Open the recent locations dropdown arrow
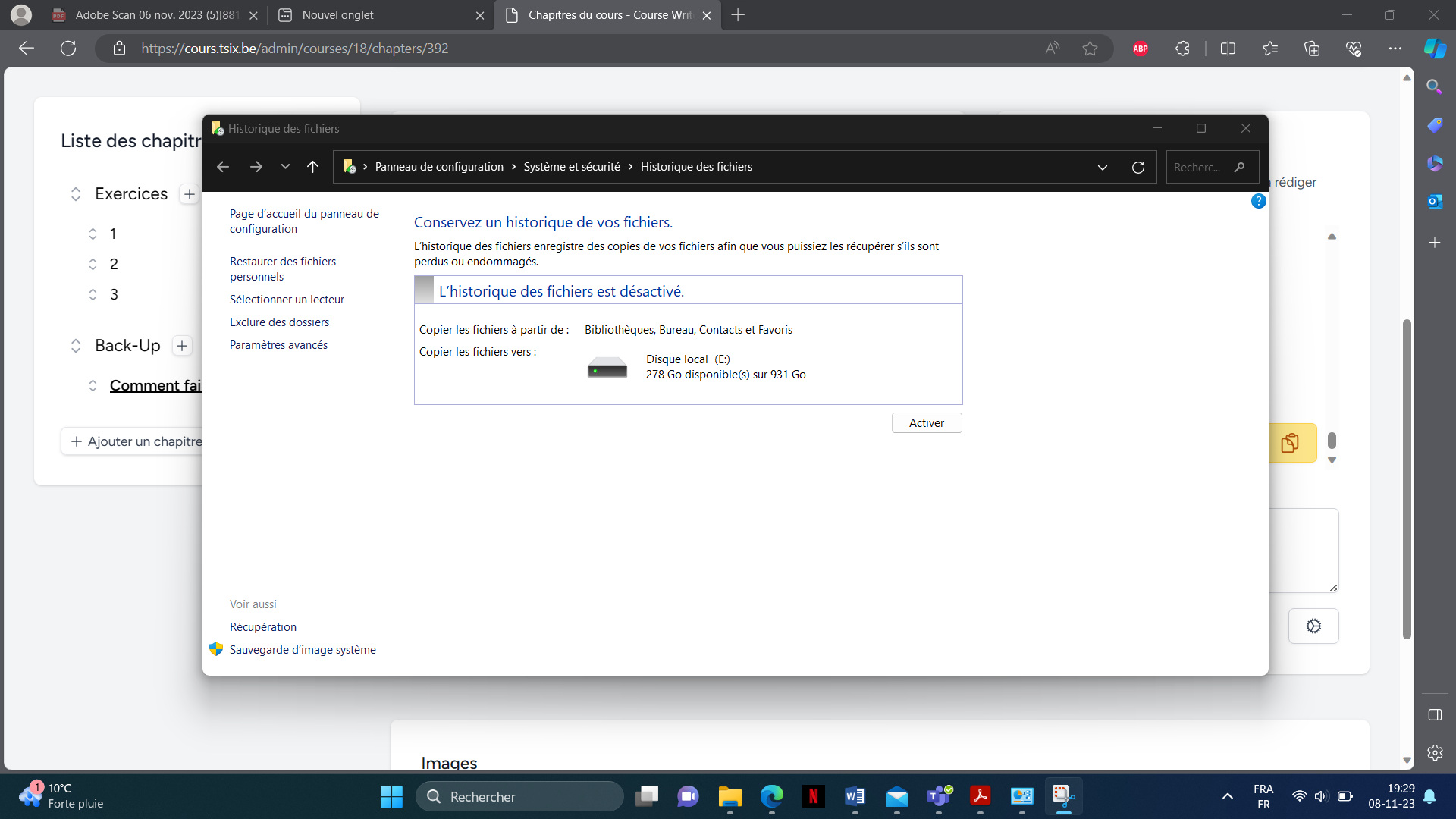This screenshot has height=819, width=1456. (x=285, y=167)
